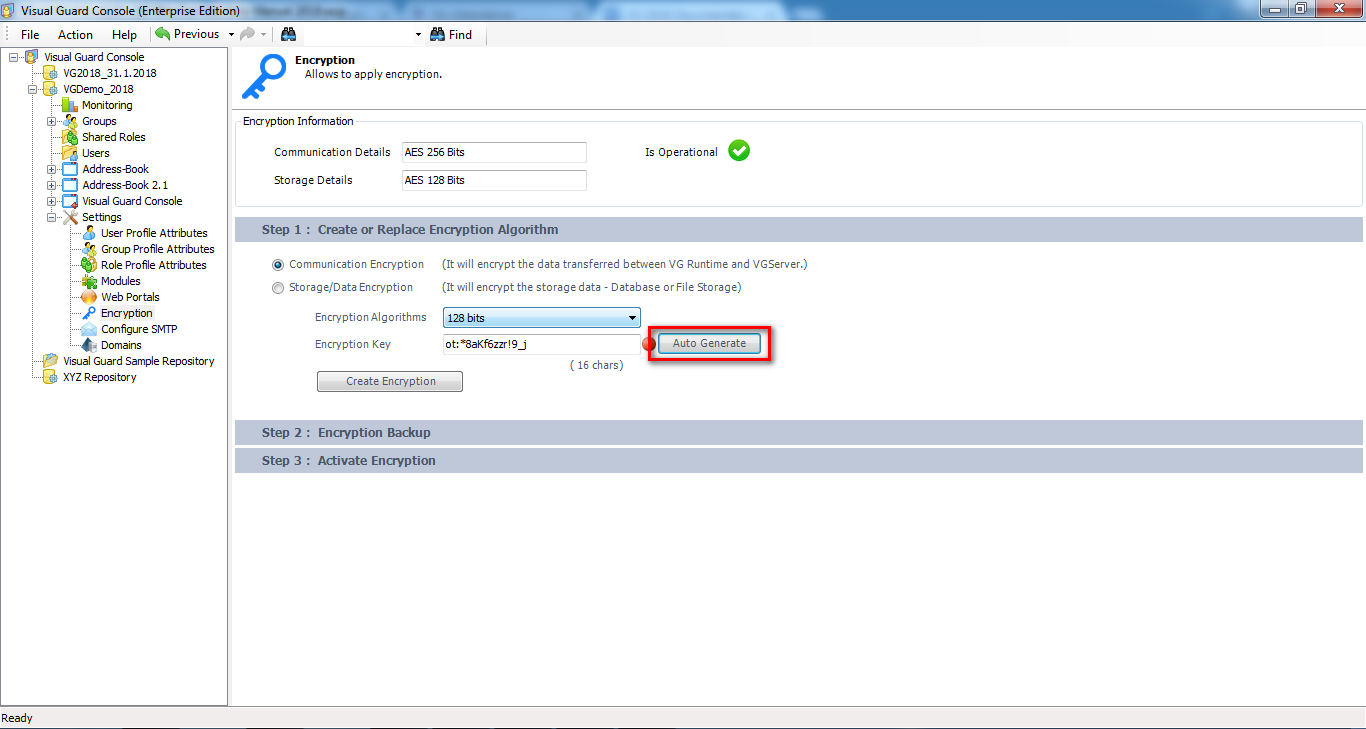Open the Encryption Algorithms dropdown

coord(631,316)
